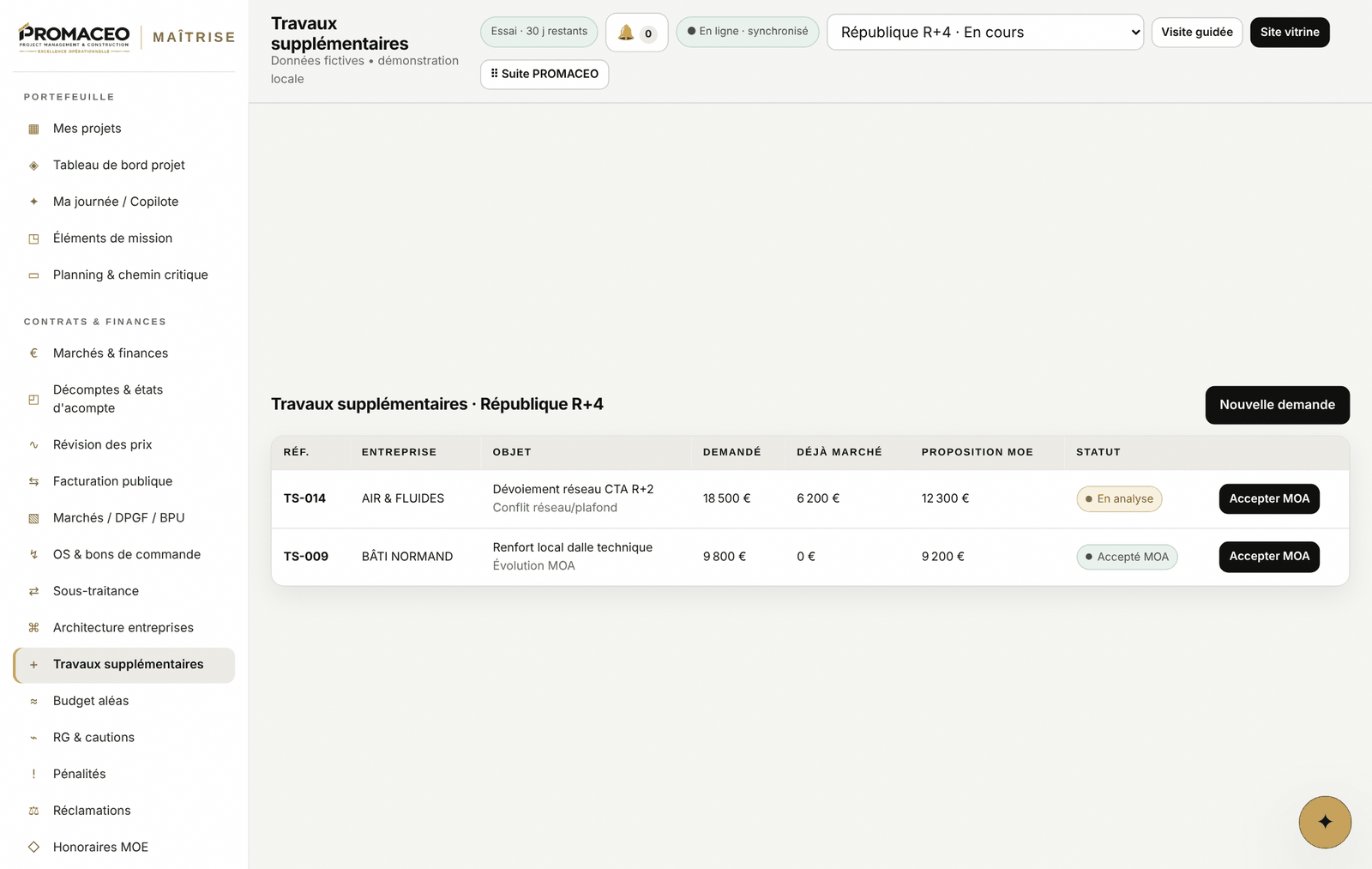Viewport: 1372px width, 869px height.
Task: Click the Planning & chemin critique icon
Action: pos(34,275)
